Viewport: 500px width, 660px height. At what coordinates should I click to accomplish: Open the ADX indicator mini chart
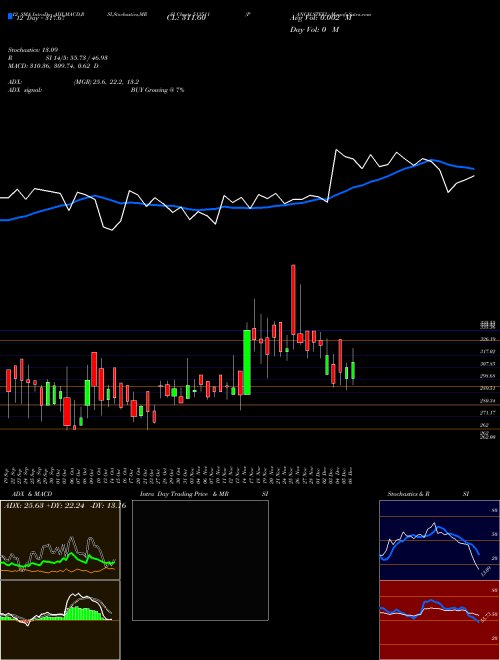(x=60, y=540)
